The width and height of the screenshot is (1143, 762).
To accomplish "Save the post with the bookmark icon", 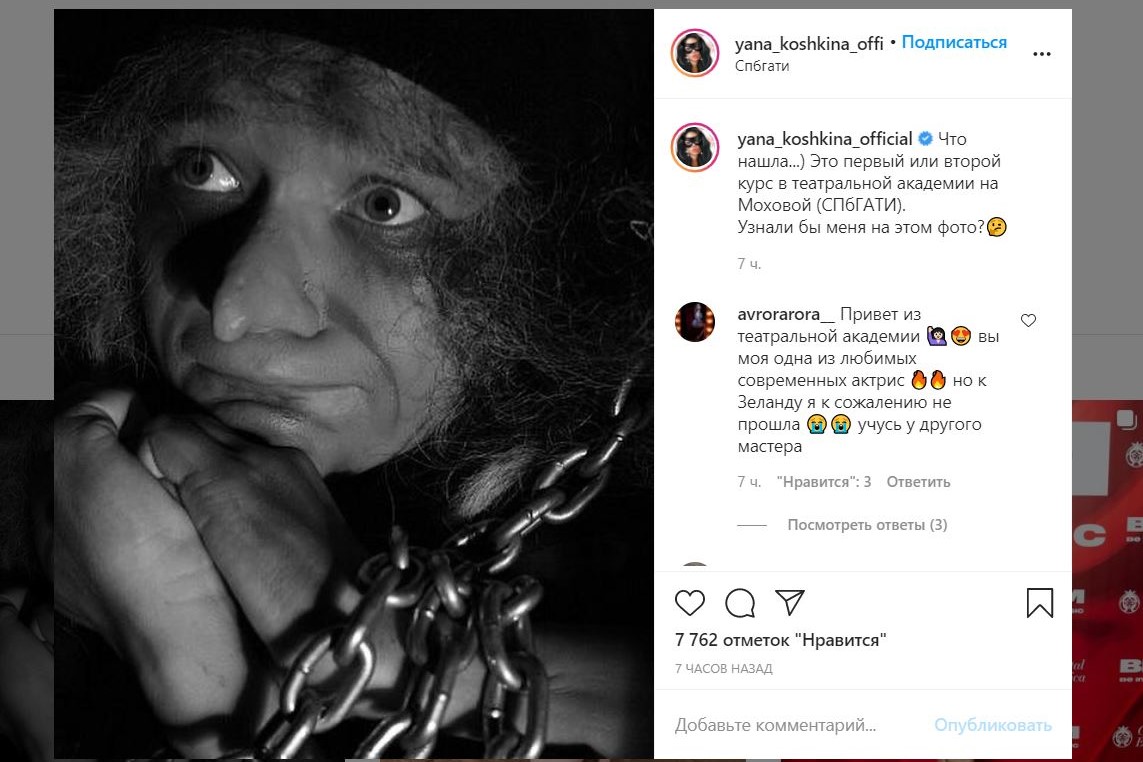I will point(1040,602).
